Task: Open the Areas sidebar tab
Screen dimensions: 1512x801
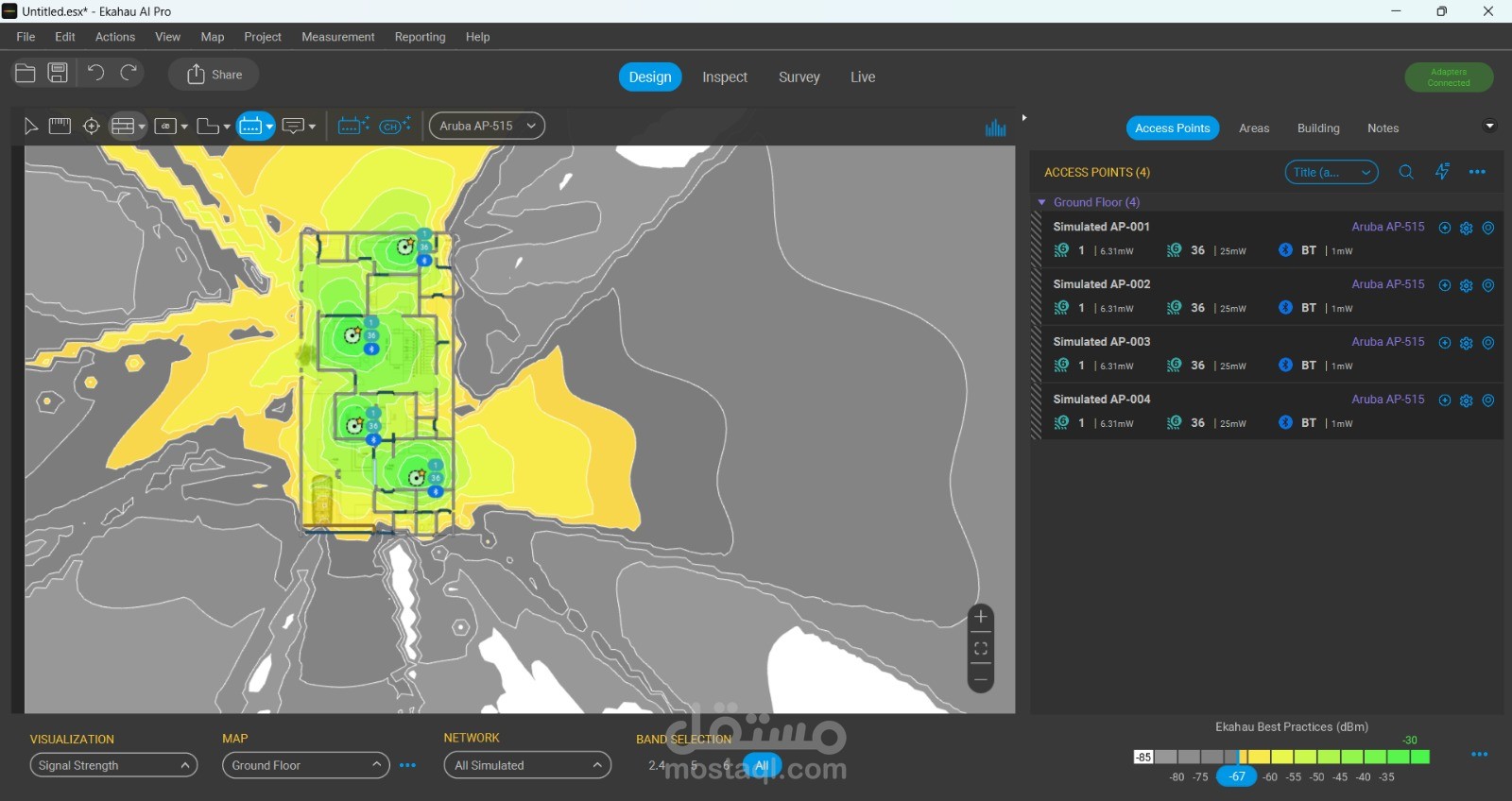Action: [x=1254, y=128]
